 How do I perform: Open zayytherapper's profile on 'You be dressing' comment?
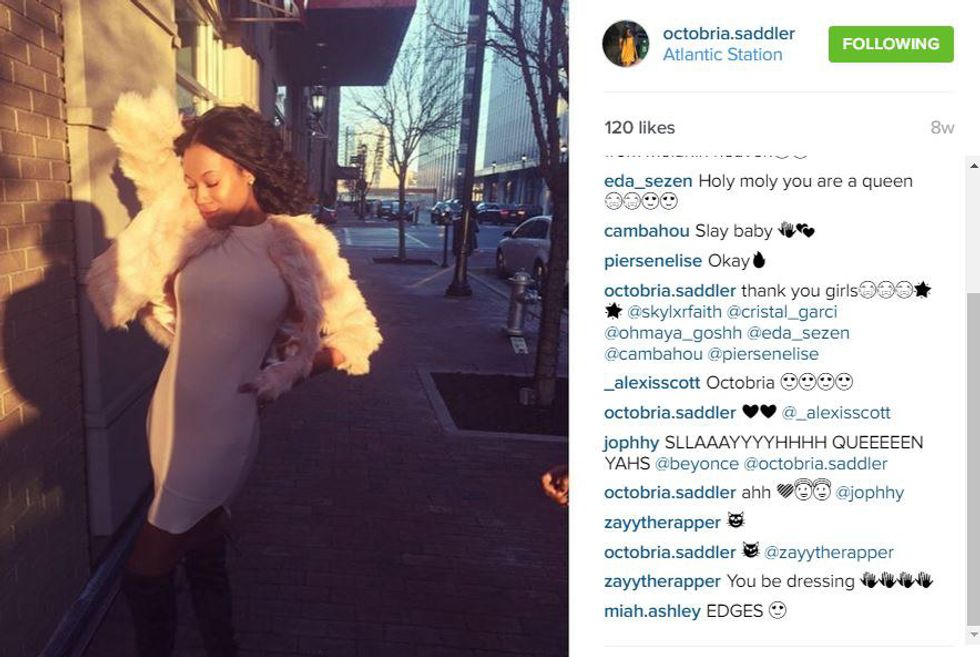[x=662, y=581]
